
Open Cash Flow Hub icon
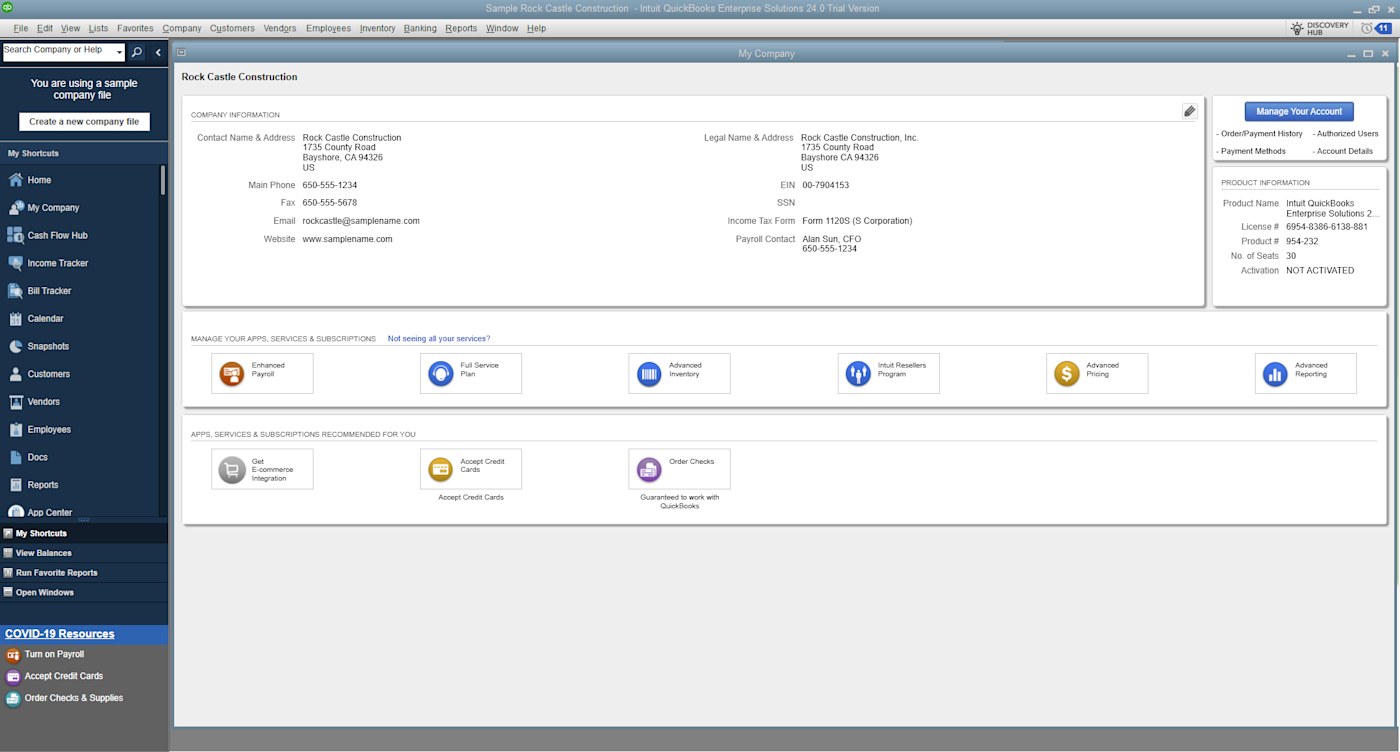tap(15, 236)
